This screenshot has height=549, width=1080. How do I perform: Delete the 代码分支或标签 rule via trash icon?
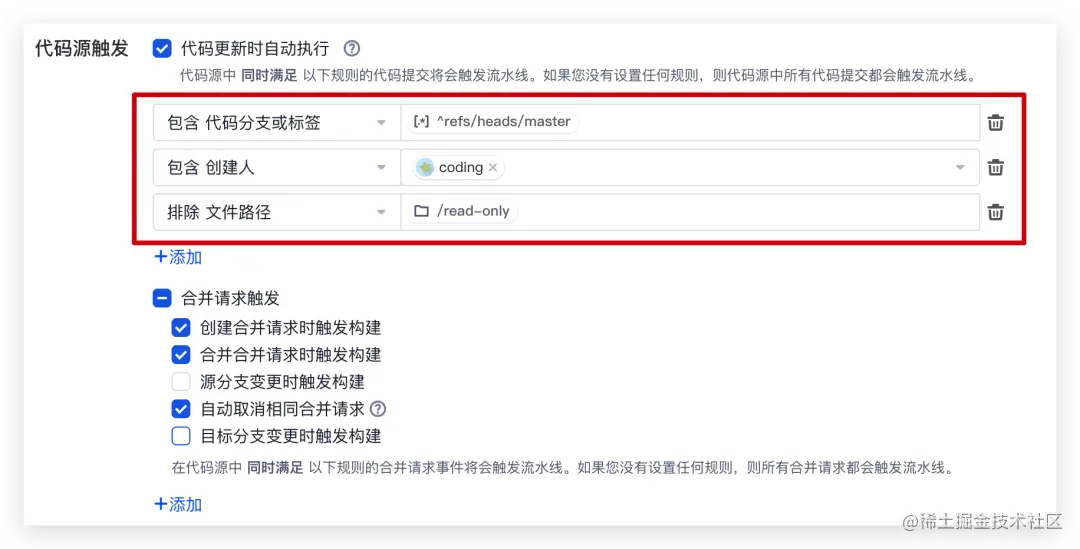[995, 123]
